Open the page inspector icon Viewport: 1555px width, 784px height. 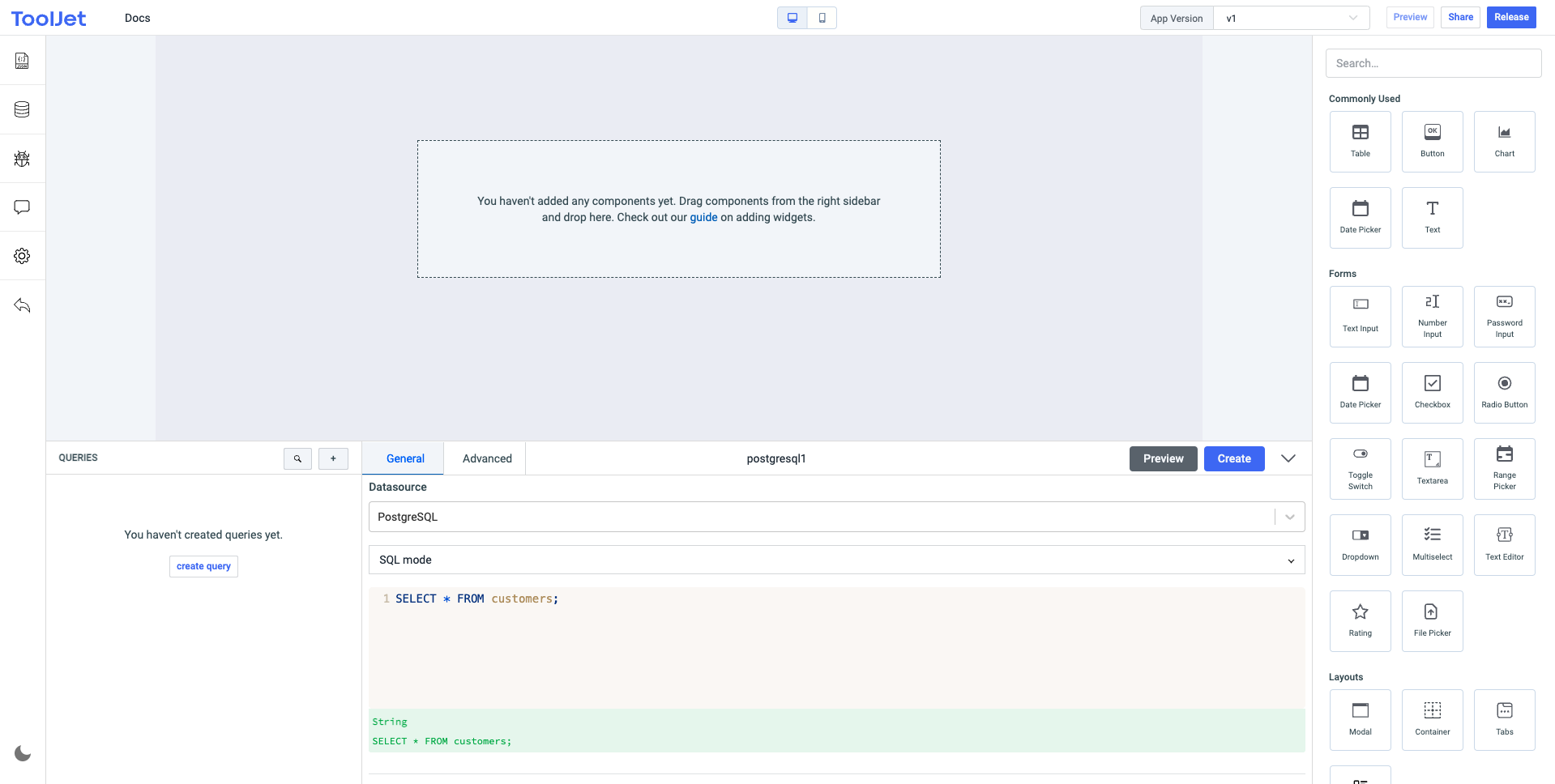tap(22, 61)
